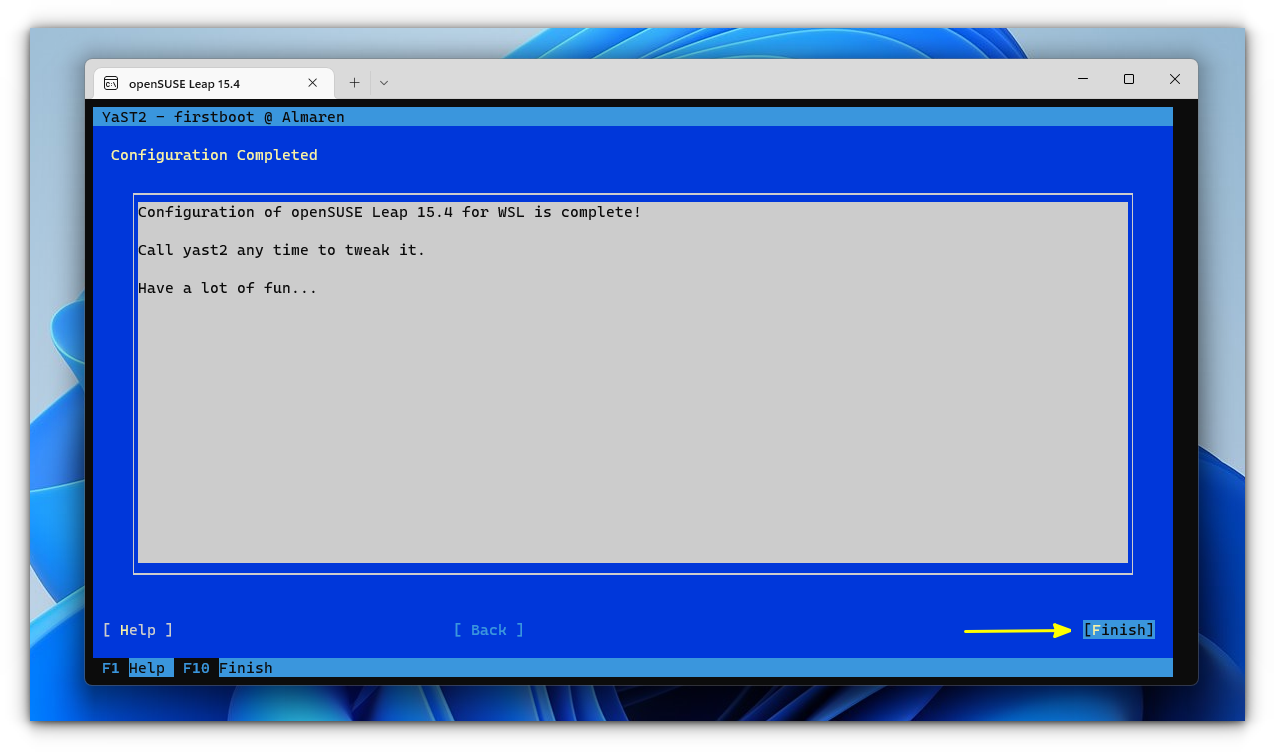1275x753 pixels.
Task: Click the highlighted Finish button
Action: click(x=1118, y=630)
